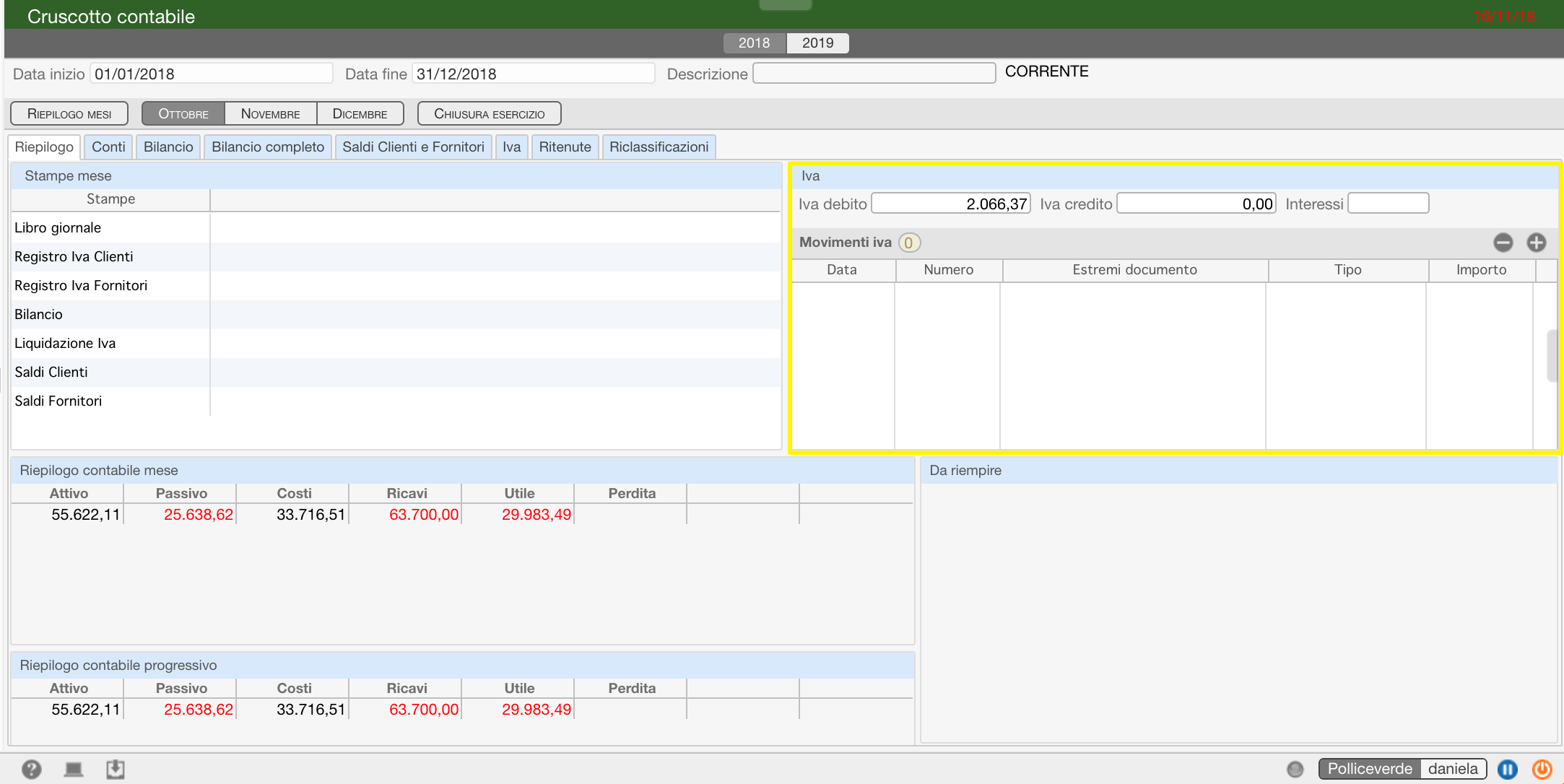Click the Estremi documento column header
Viewport: 1564px width, 784px height.
tap(1135, 270)
